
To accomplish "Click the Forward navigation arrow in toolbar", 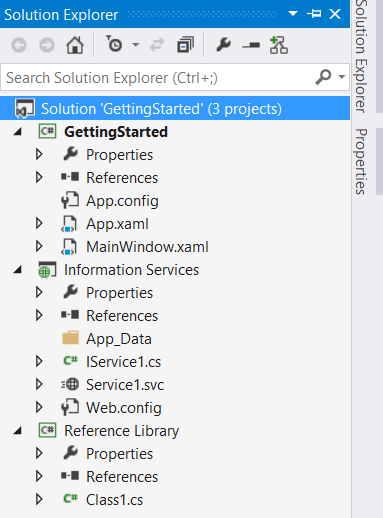I will coord(47,45).
